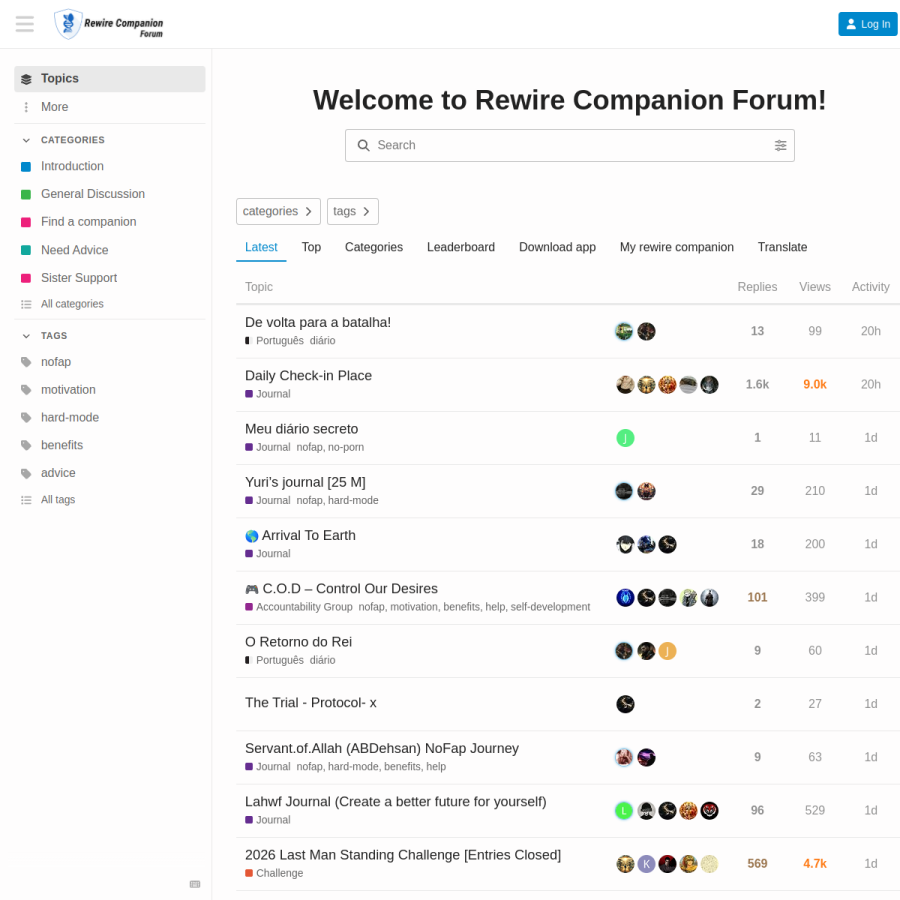The height and width of the screenshot is (900, 900).
Task: Click the Rewire Companion Forum logo
Action: [108, 24]
